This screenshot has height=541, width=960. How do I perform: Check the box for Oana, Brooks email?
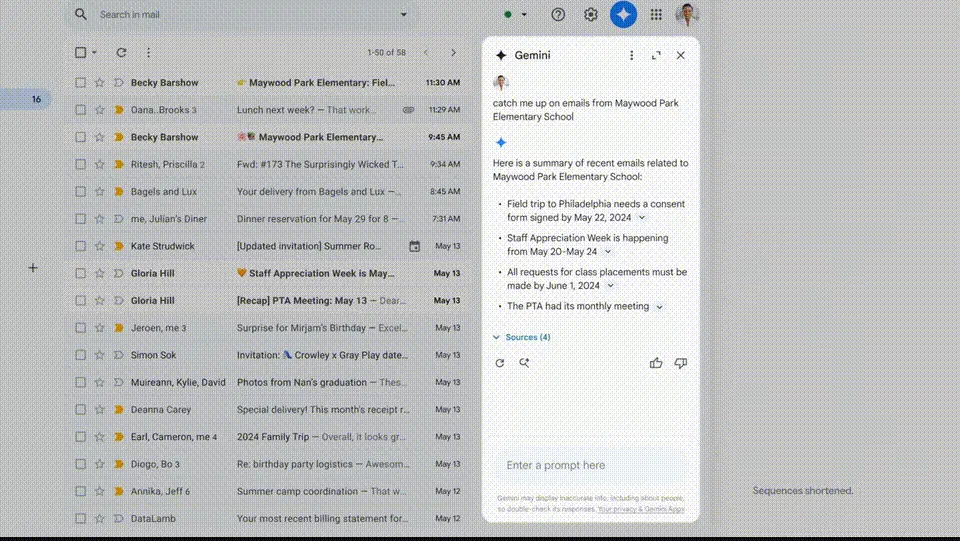pos(80,110)
